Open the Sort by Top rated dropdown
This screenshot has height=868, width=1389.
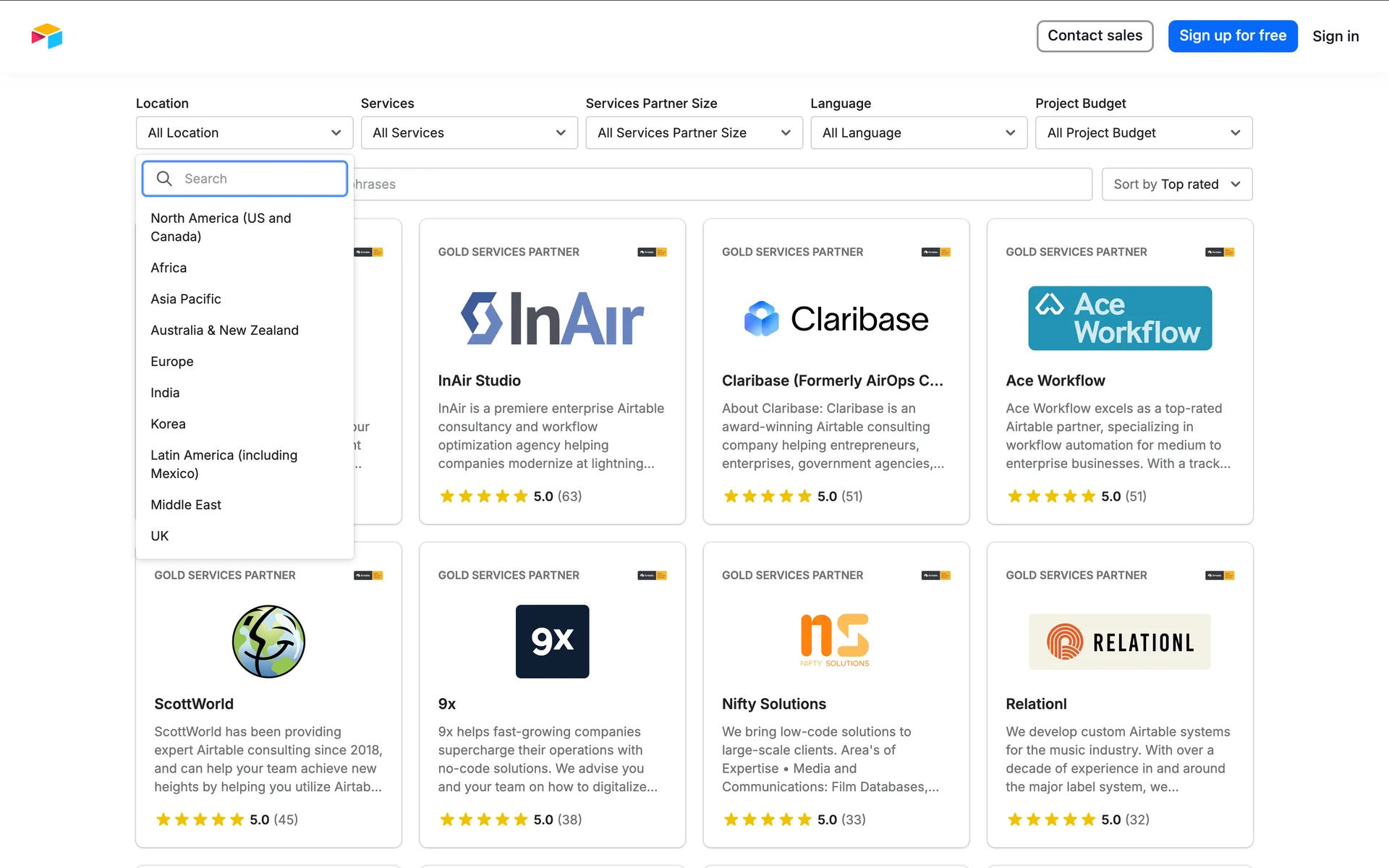pyautogui.click(x=1176, y=184)
